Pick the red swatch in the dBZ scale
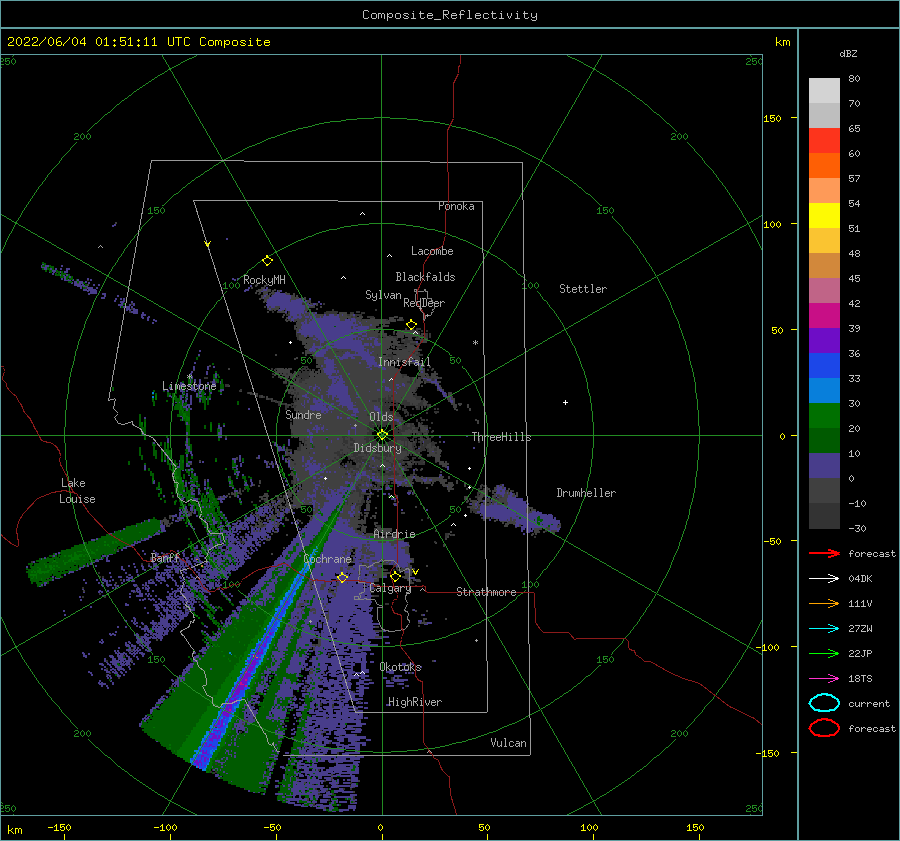This screenshot has width=900, height=841. pos(824,140)
